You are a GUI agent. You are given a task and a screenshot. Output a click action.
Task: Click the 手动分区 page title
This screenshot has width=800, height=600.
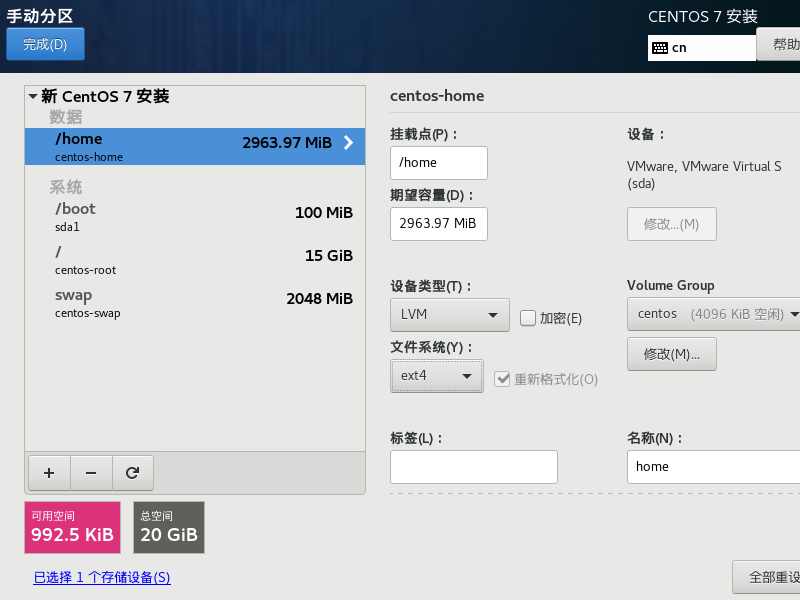pyautogui.click(x=40, y=16)
